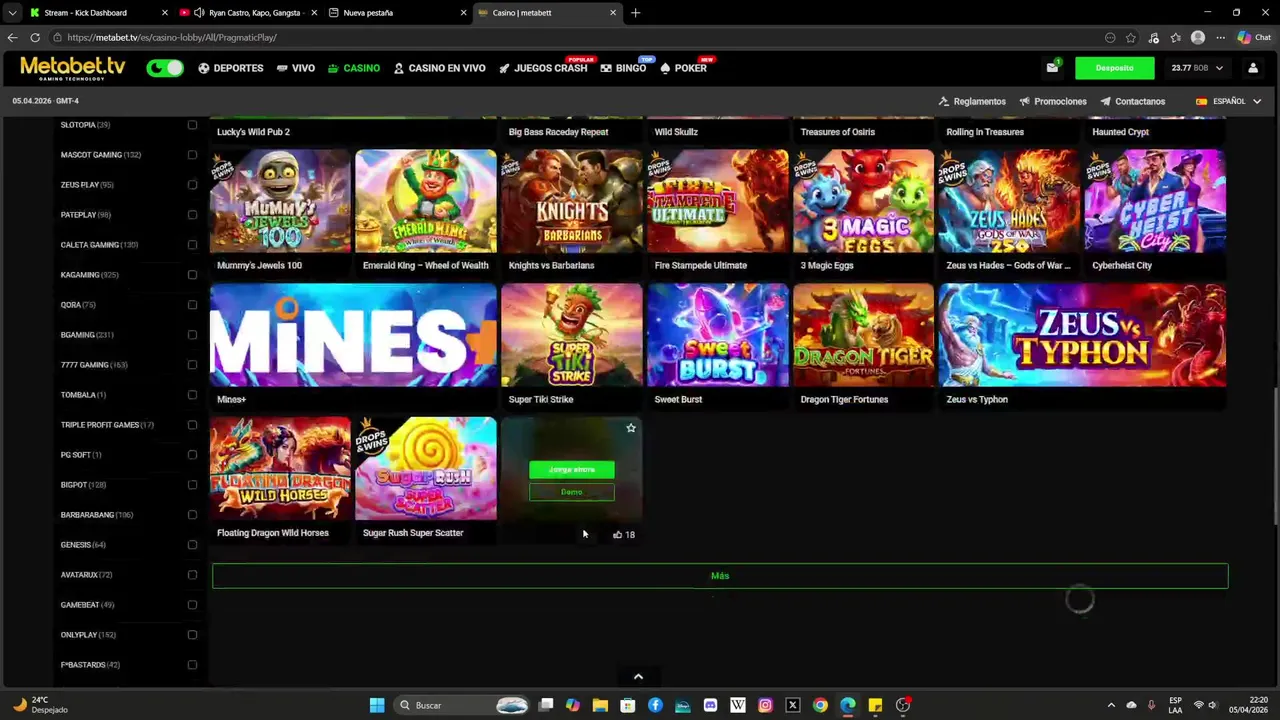
Task: Open File Explorer from the taskbar
Action: pyautogui.click(x=600, y=705)
